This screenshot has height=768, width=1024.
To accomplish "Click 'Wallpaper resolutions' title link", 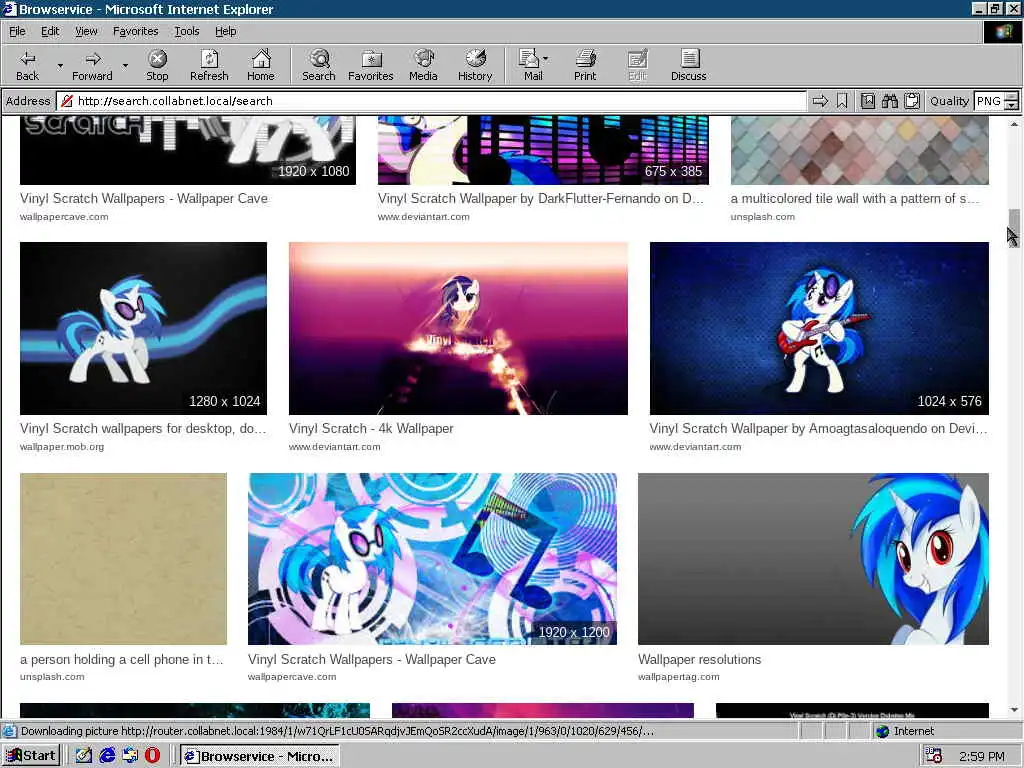I will click(x=699, y=660).
